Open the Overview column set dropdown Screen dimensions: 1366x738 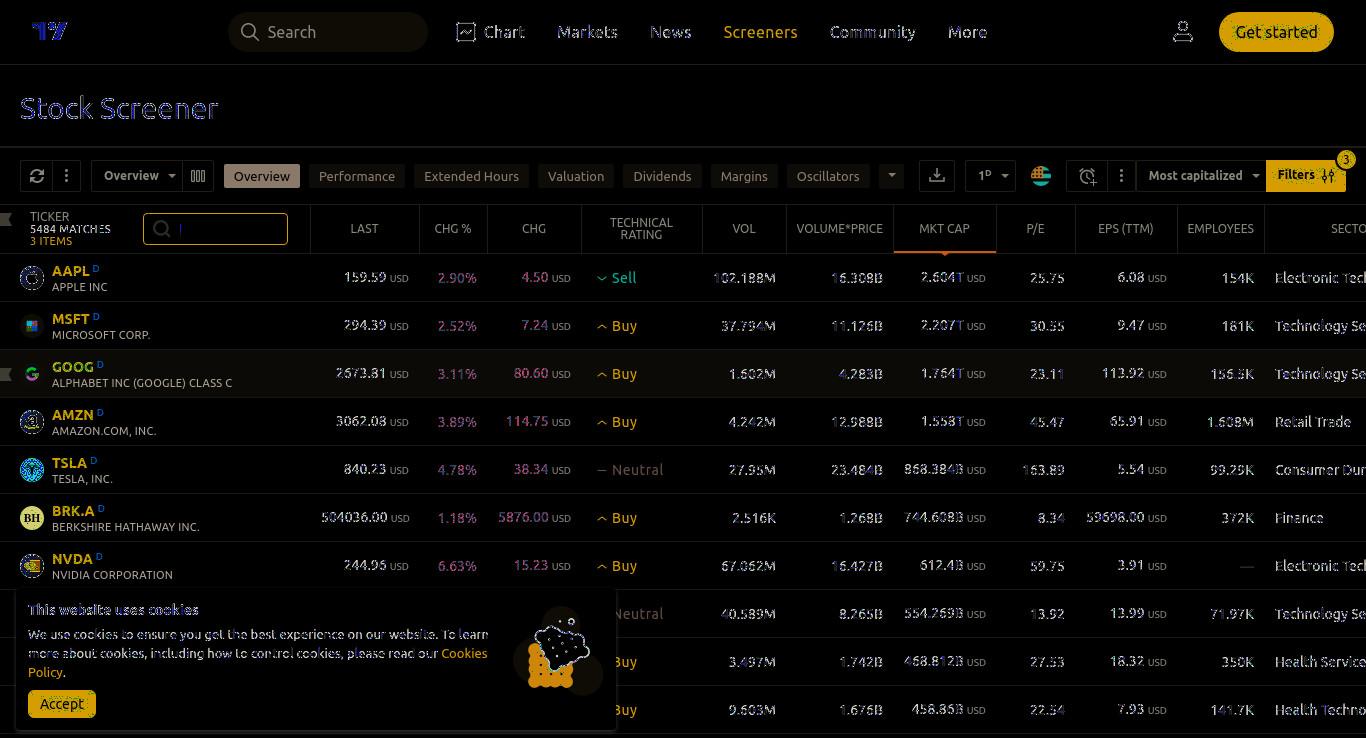(x=139, y=176)
